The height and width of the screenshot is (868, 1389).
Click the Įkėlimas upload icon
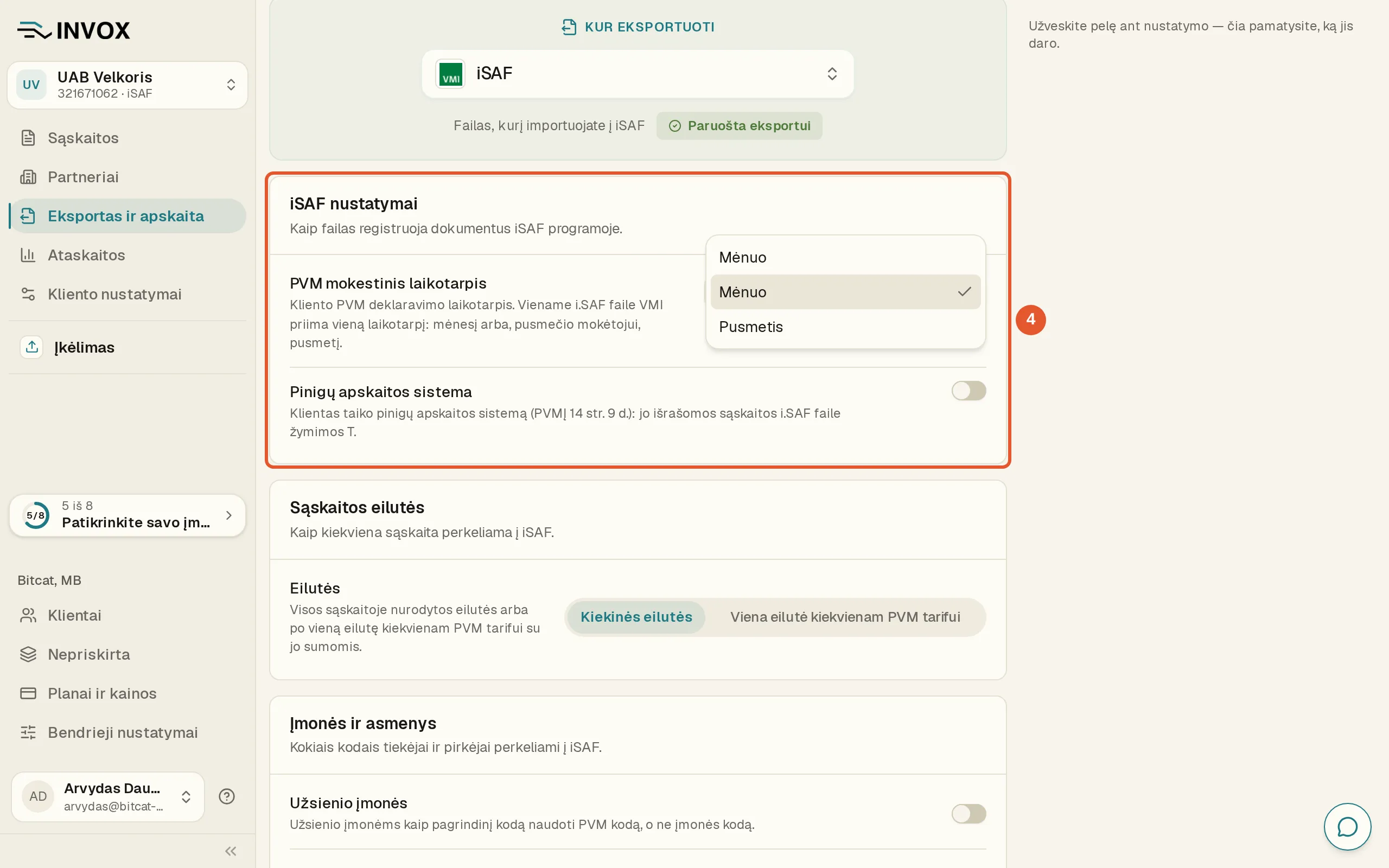[31, 347]
